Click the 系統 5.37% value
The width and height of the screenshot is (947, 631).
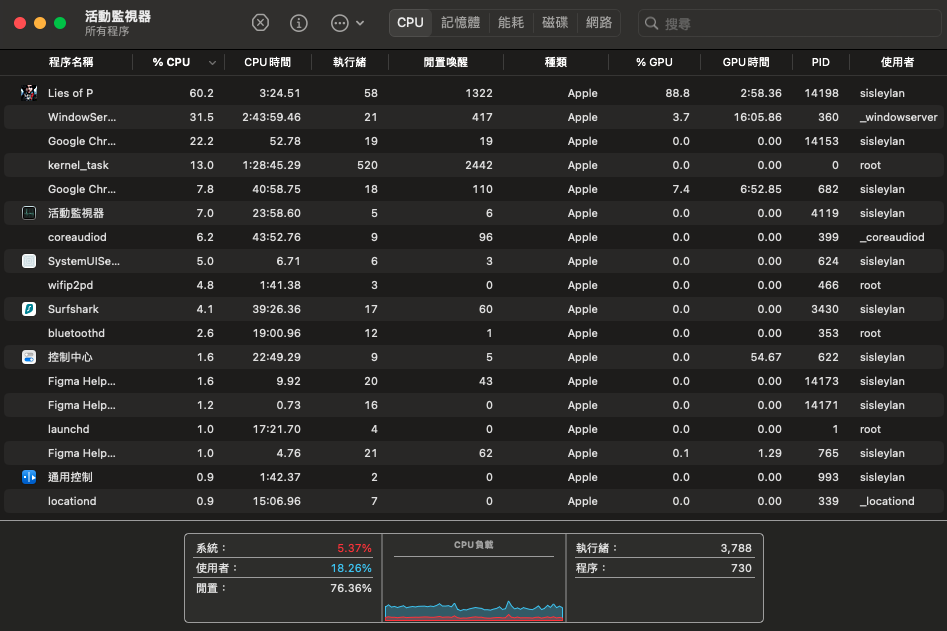(x=354, y=548)
